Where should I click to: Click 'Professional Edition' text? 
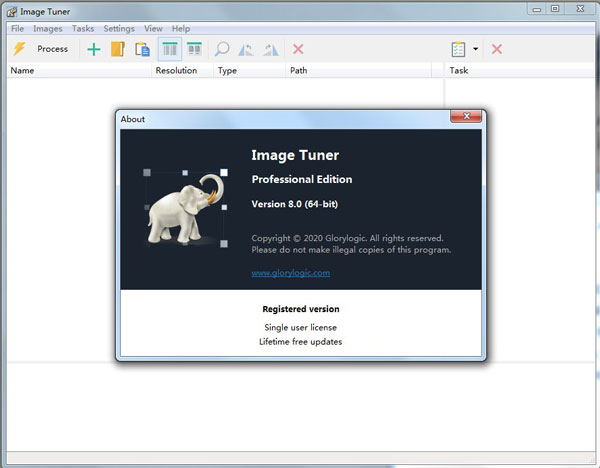point(302,179)
